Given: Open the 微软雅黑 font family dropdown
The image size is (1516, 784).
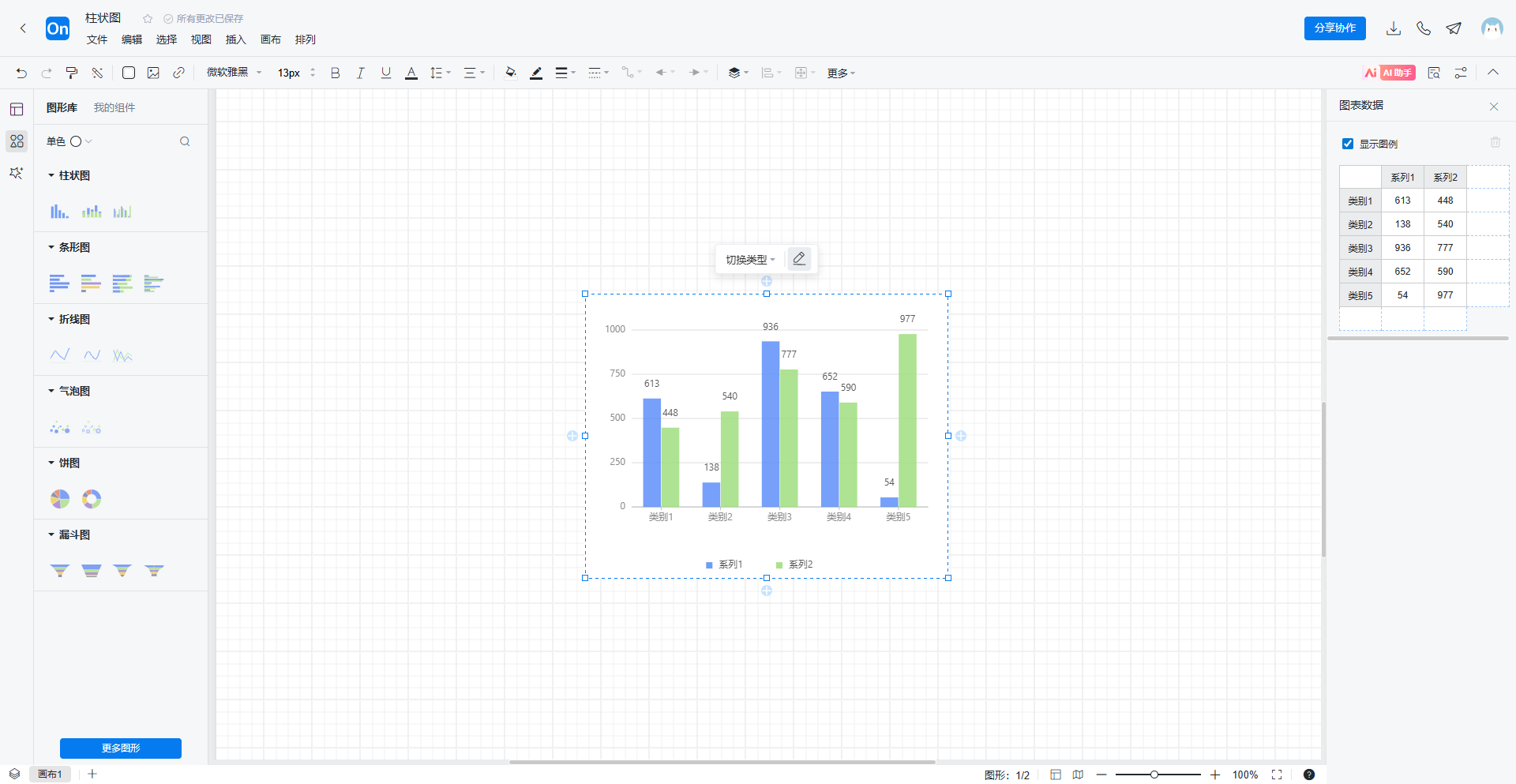Looking at the screenshot, I should point(234,73).
